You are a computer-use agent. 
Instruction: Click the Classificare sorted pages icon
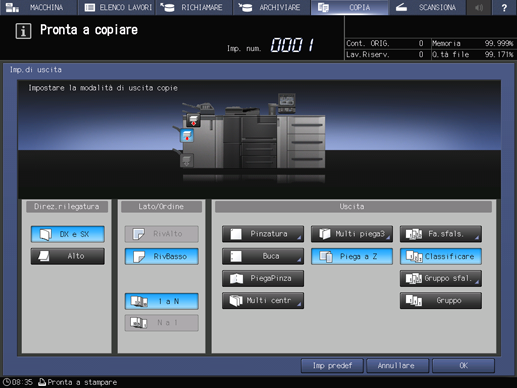pos(414,256)
